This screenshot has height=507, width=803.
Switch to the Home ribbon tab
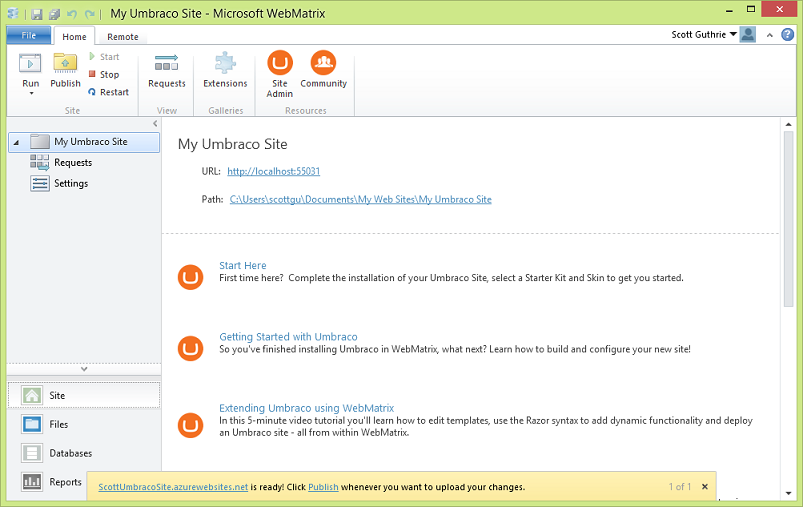tap(74, 36)
